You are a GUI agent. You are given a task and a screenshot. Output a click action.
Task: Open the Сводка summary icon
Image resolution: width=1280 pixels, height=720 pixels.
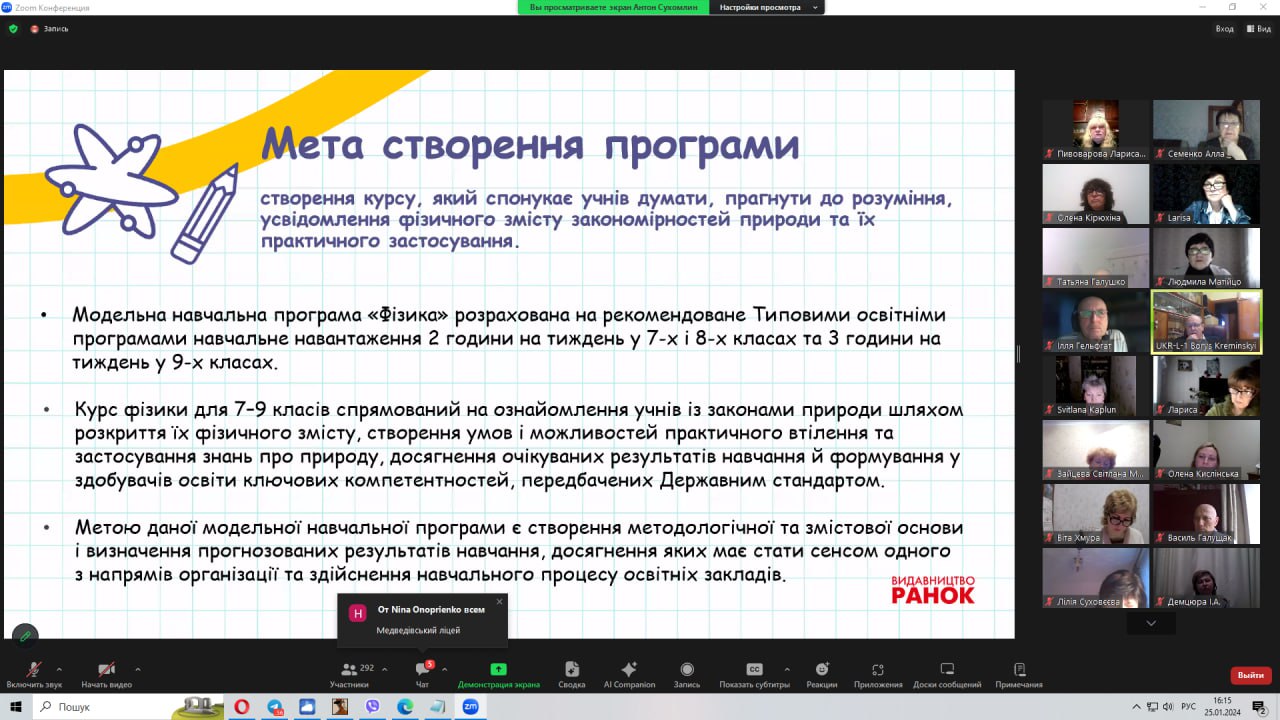(572, 670)
